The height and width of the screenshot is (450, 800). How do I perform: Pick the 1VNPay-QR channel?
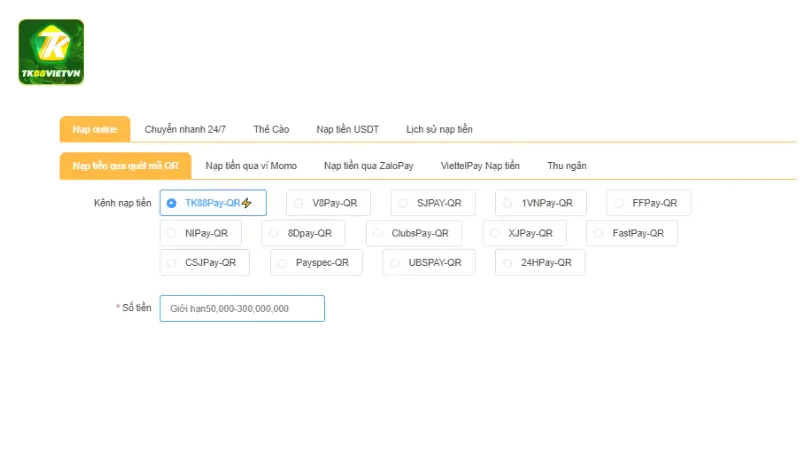coord(541,203)
